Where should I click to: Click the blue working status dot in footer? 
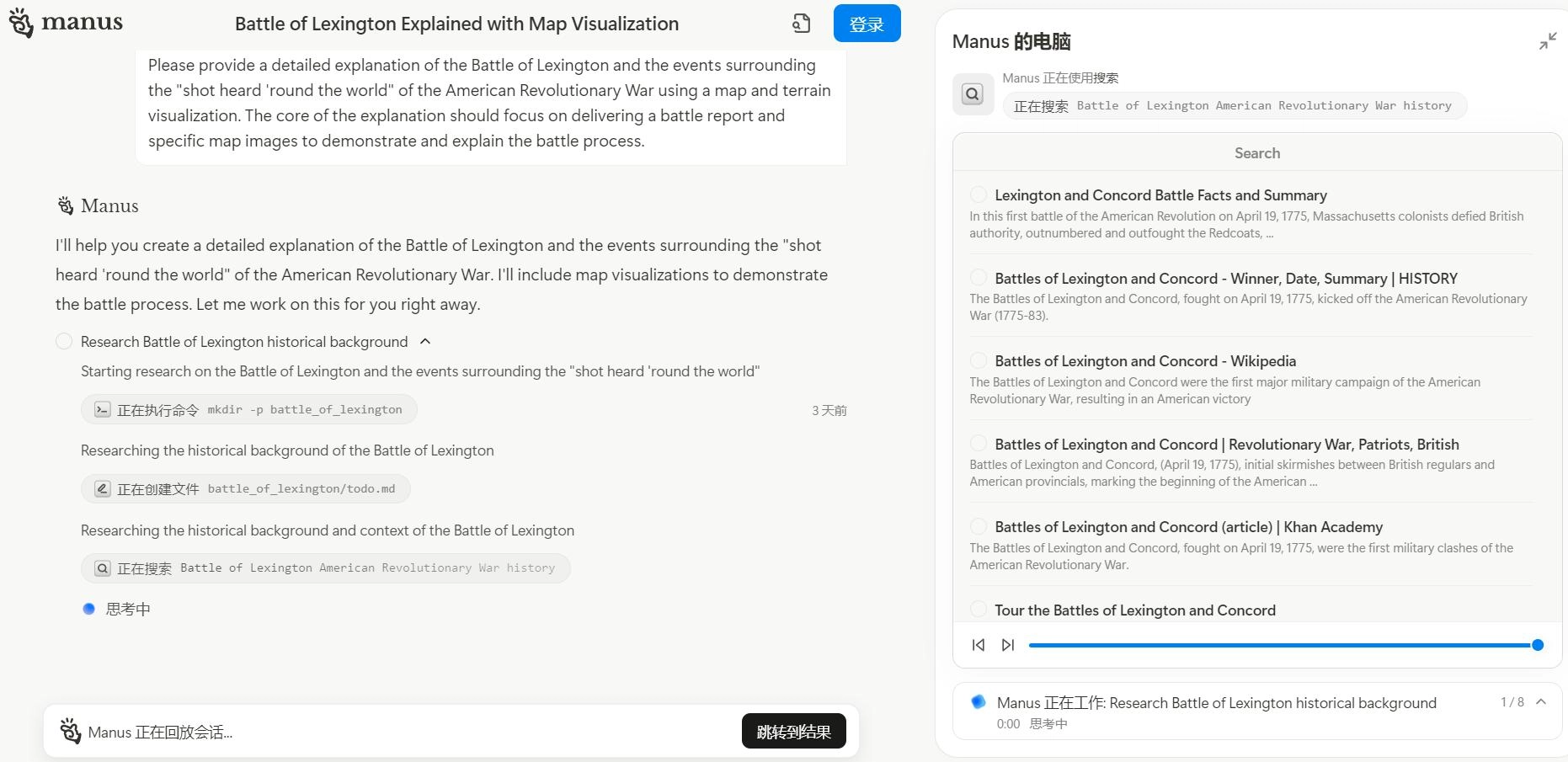(978, 701)
